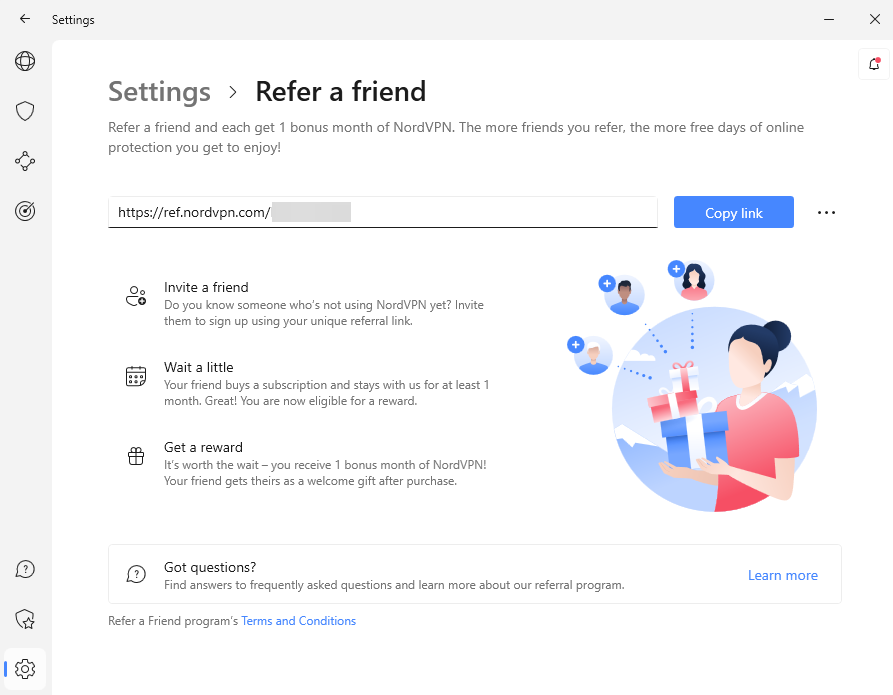The width and height of the screenshot is (893, 695).
Task: Open the help chat bubble icon
Action: coord(25,569)
